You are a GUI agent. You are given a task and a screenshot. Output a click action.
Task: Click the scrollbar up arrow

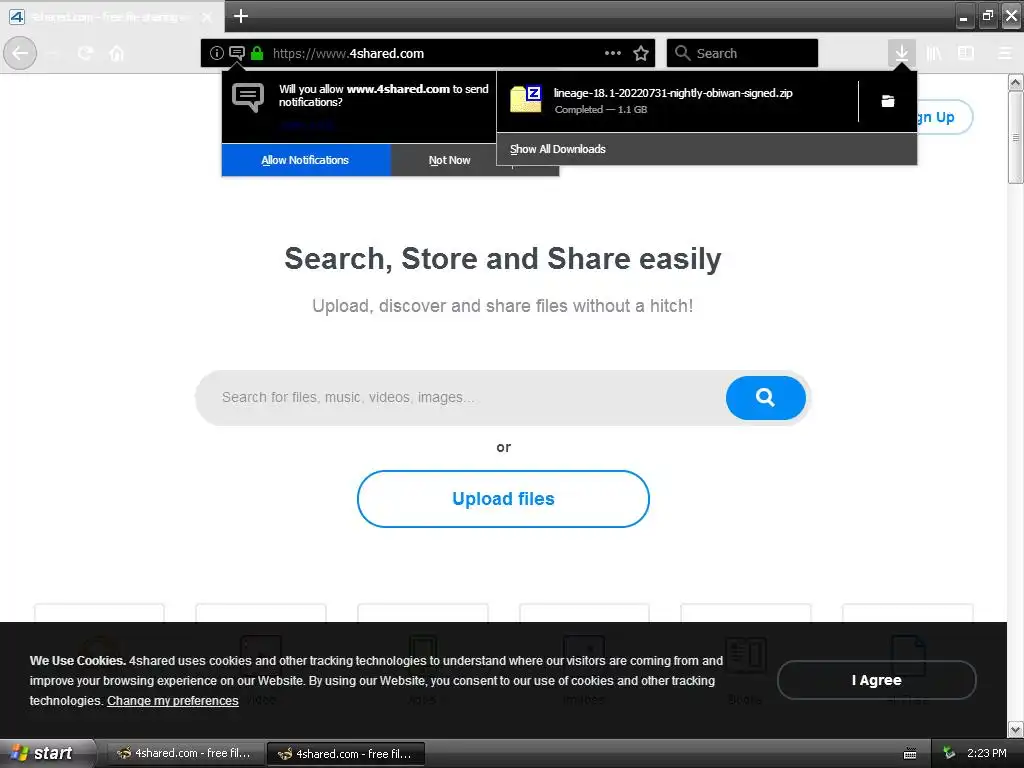1016,83
